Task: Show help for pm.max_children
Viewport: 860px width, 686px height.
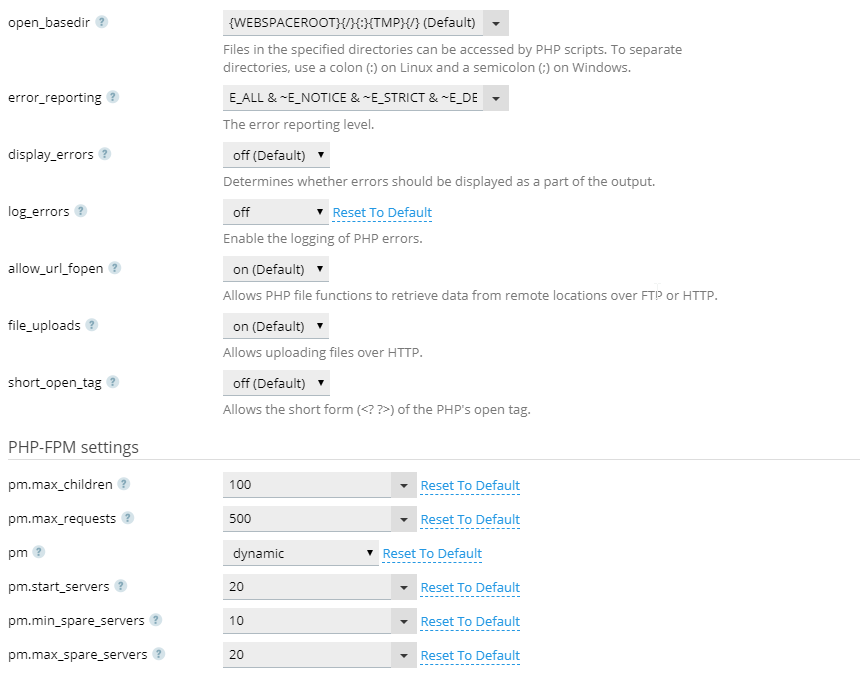Action: coord(124,485)
